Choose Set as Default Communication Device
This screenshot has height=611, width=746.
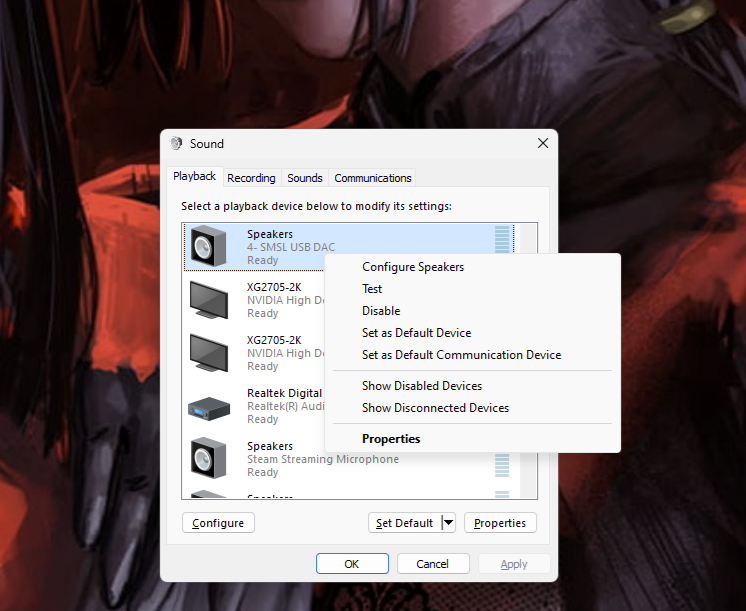pyautogui.click(x=461, y=355)
